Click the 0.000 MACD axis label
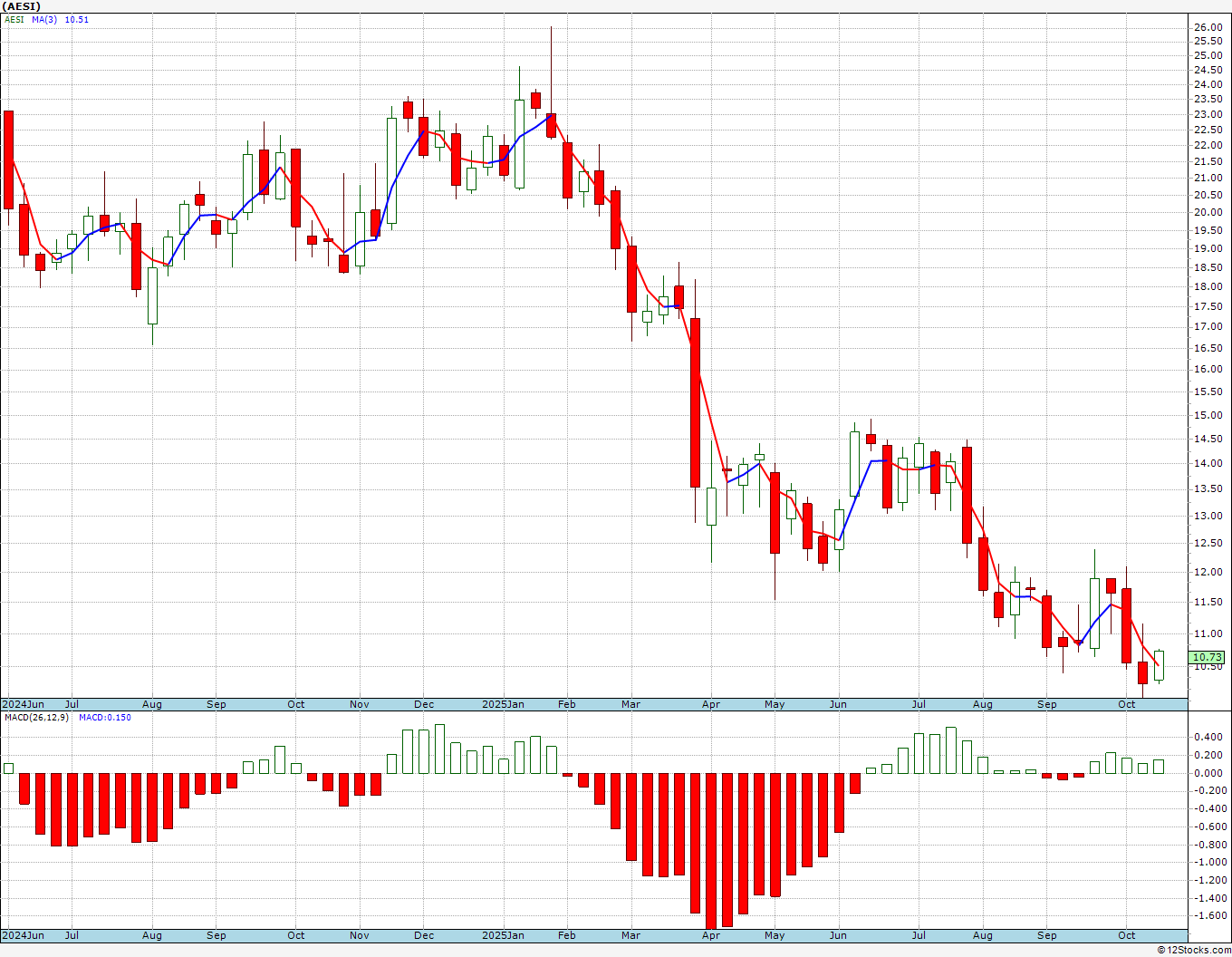Screen dimensions: 1232x957 (1208, 773)
